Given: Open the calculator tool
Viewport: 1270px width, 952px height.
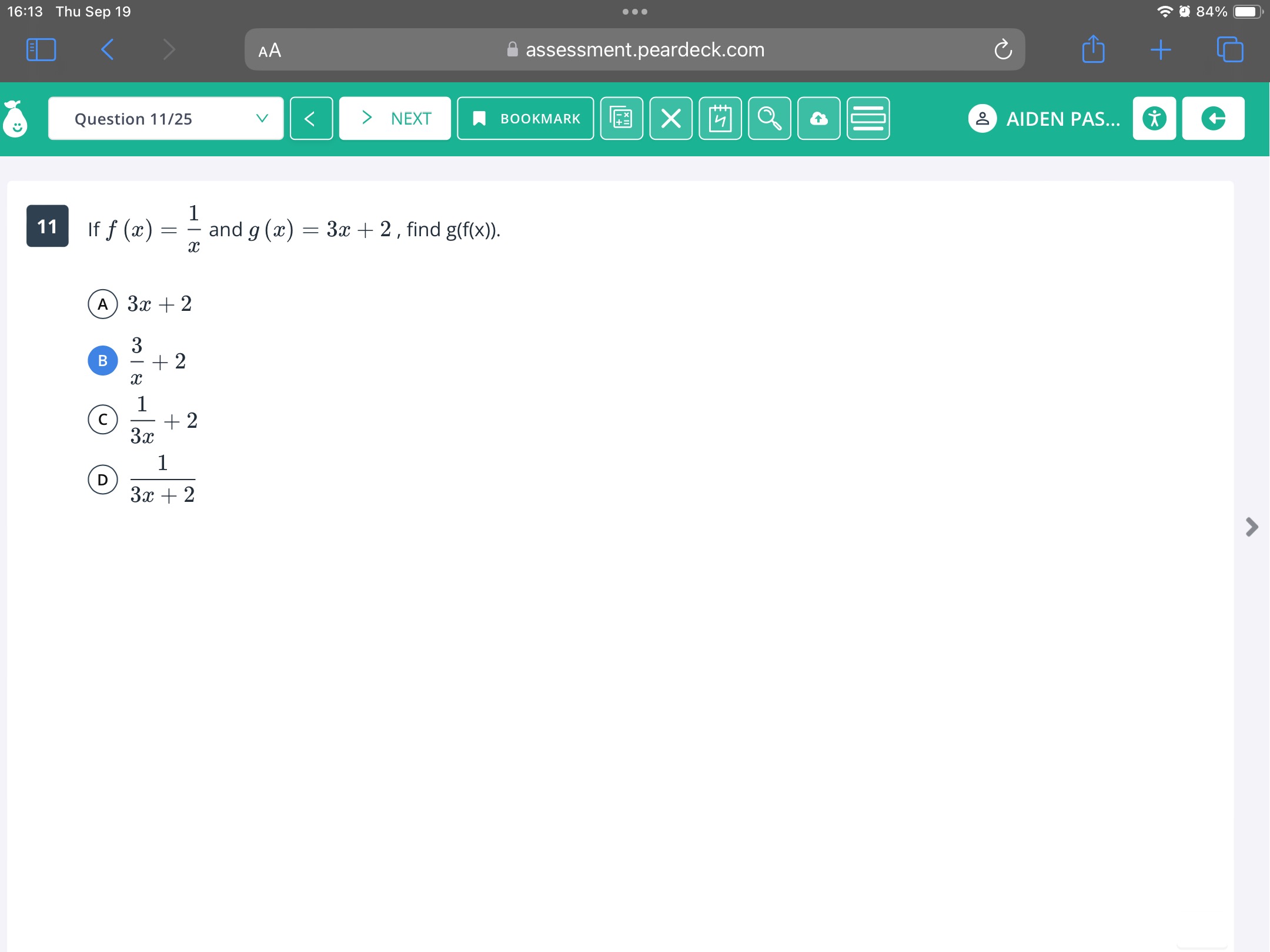Looking at the screenshot, I should point(621,118).
